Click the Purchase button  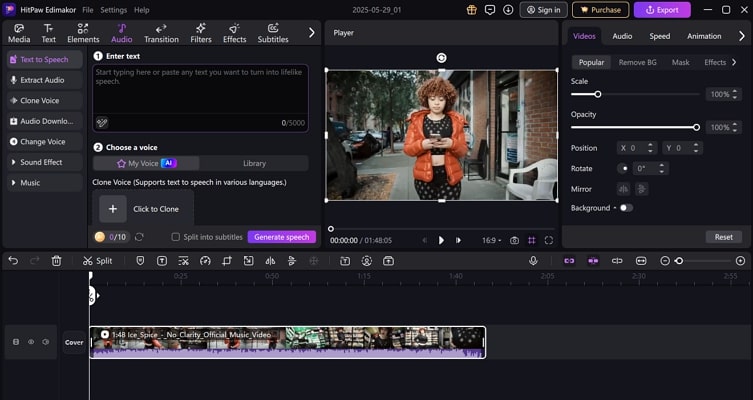601,10
